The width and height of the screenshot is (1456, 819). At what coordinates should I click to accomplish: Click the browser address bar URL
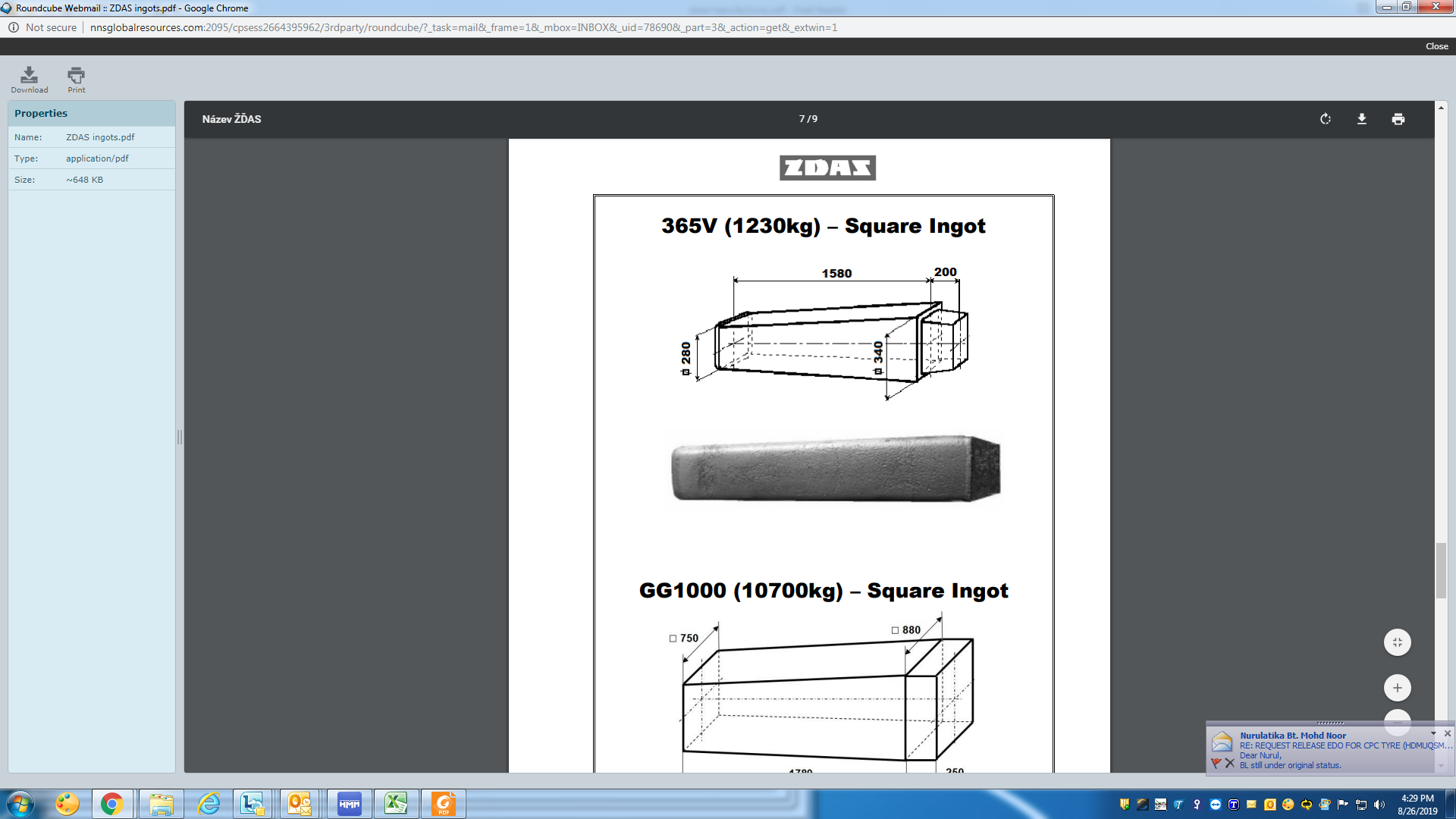pos(463,27)
